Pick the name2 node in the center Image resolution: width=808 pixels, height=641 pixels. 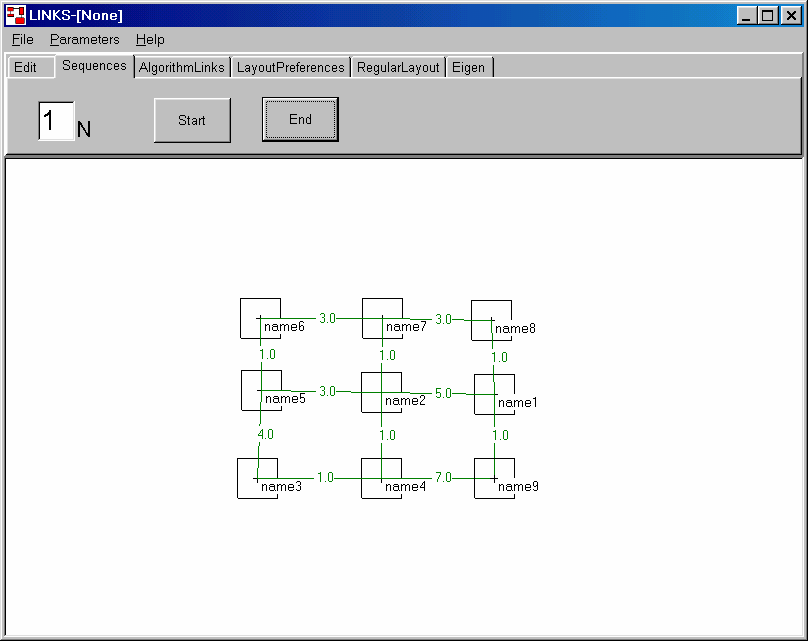point(381,392)
